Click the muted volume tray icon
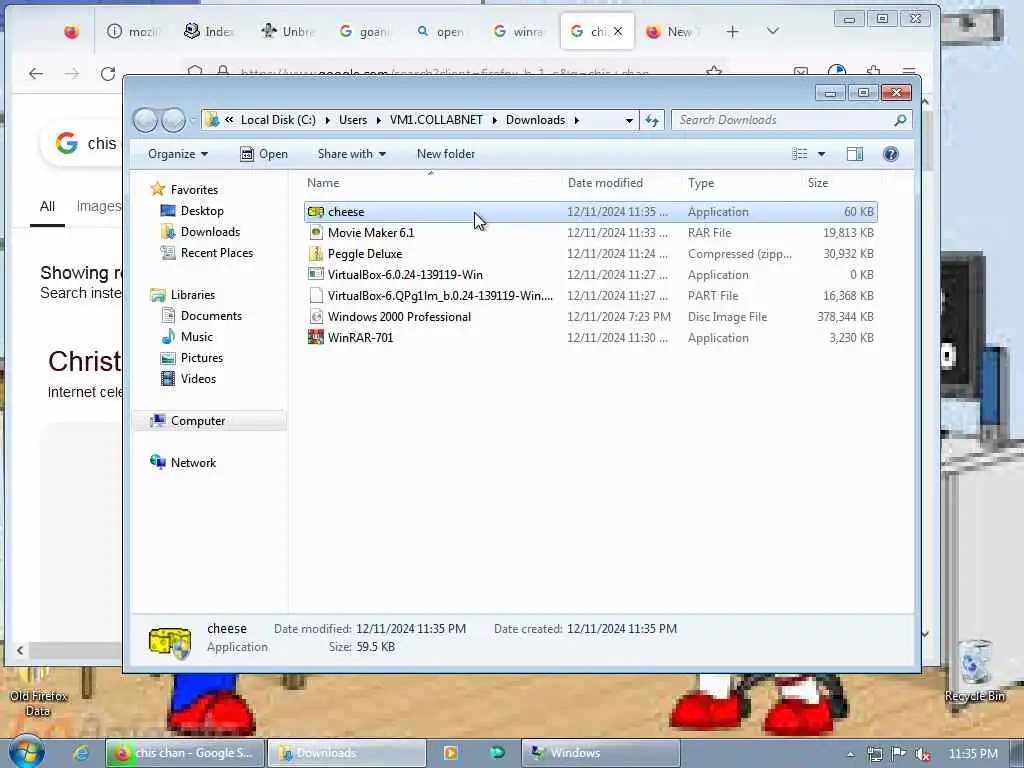The image size is (1024, 768). coord(923,754)
